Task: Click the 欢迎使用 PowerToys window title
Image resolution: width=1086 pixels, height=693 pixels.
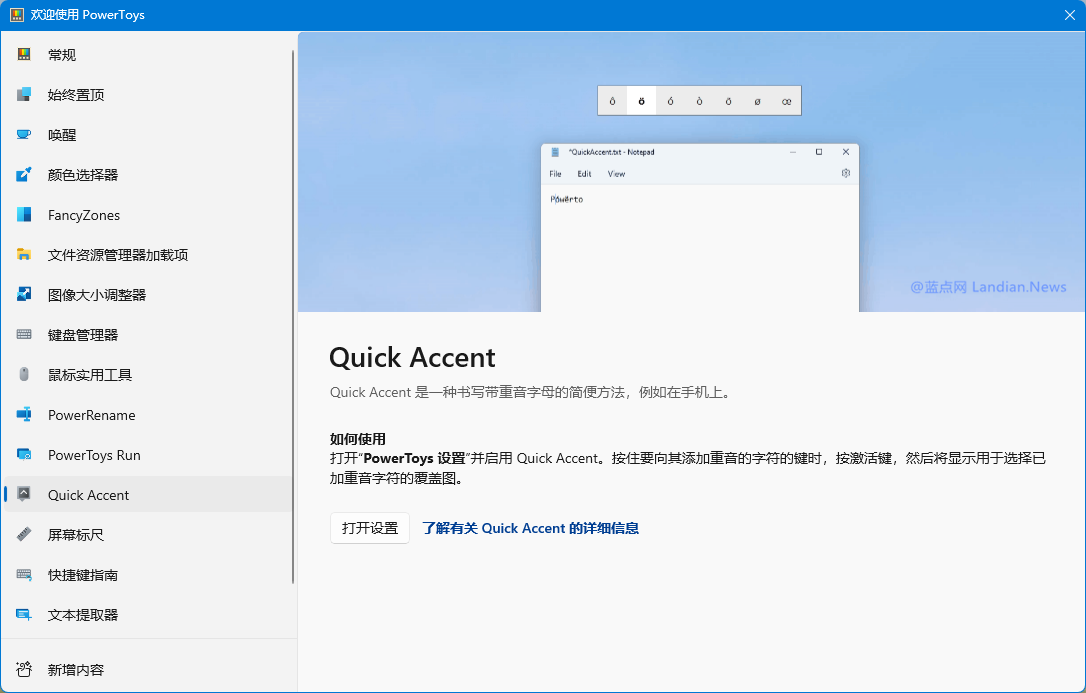Action: [x=87, y=15]
